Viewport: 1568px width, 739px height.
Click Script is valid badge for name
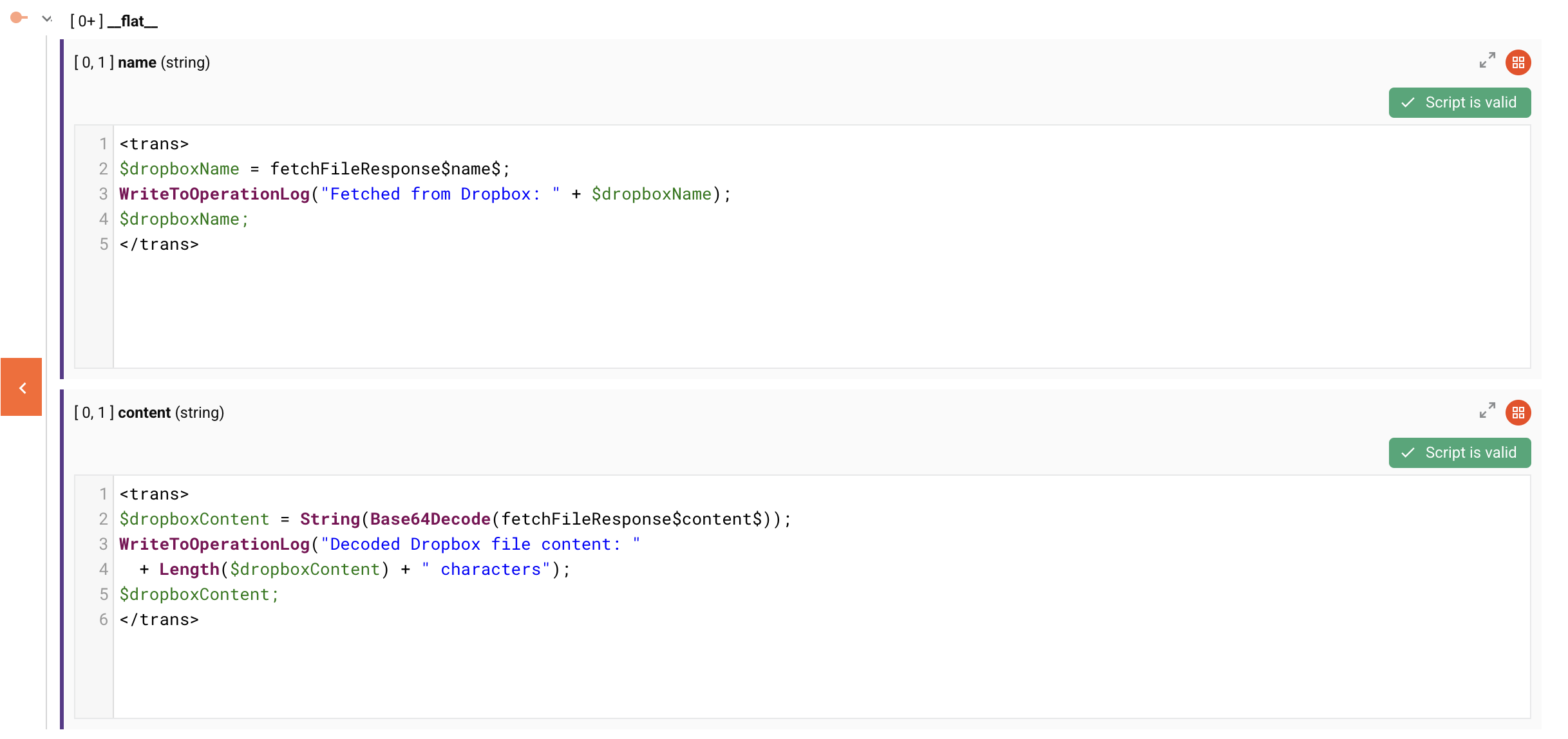click(1459, 103)
